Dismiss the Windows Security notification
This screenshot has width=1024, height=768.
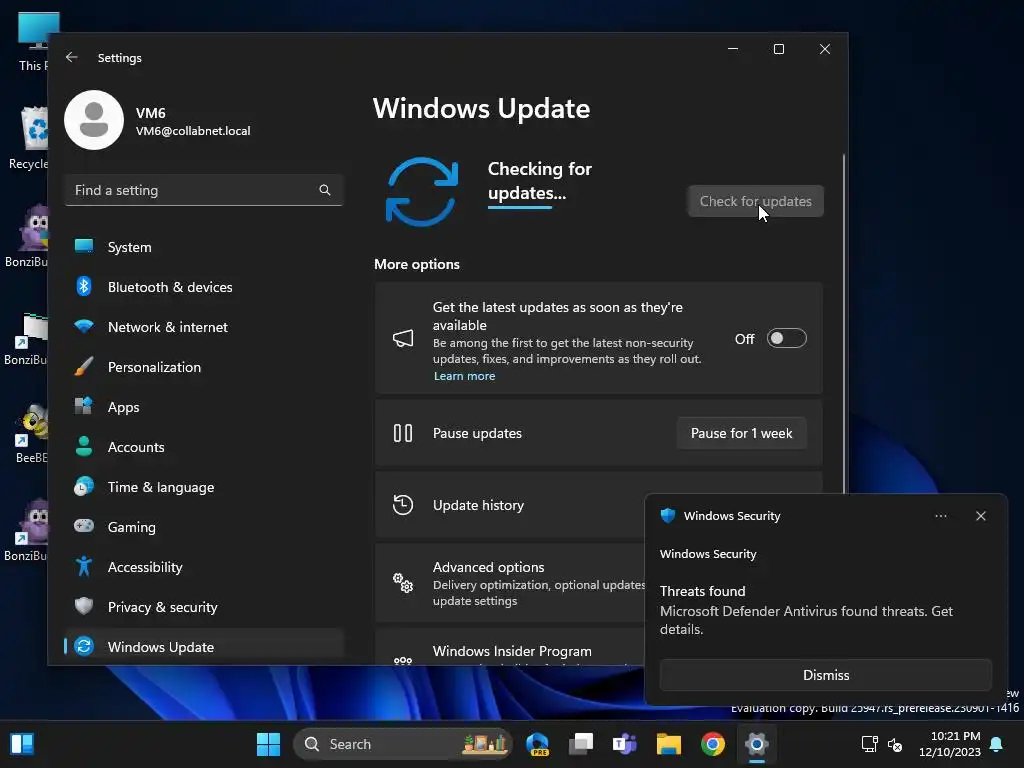[826, 675]
